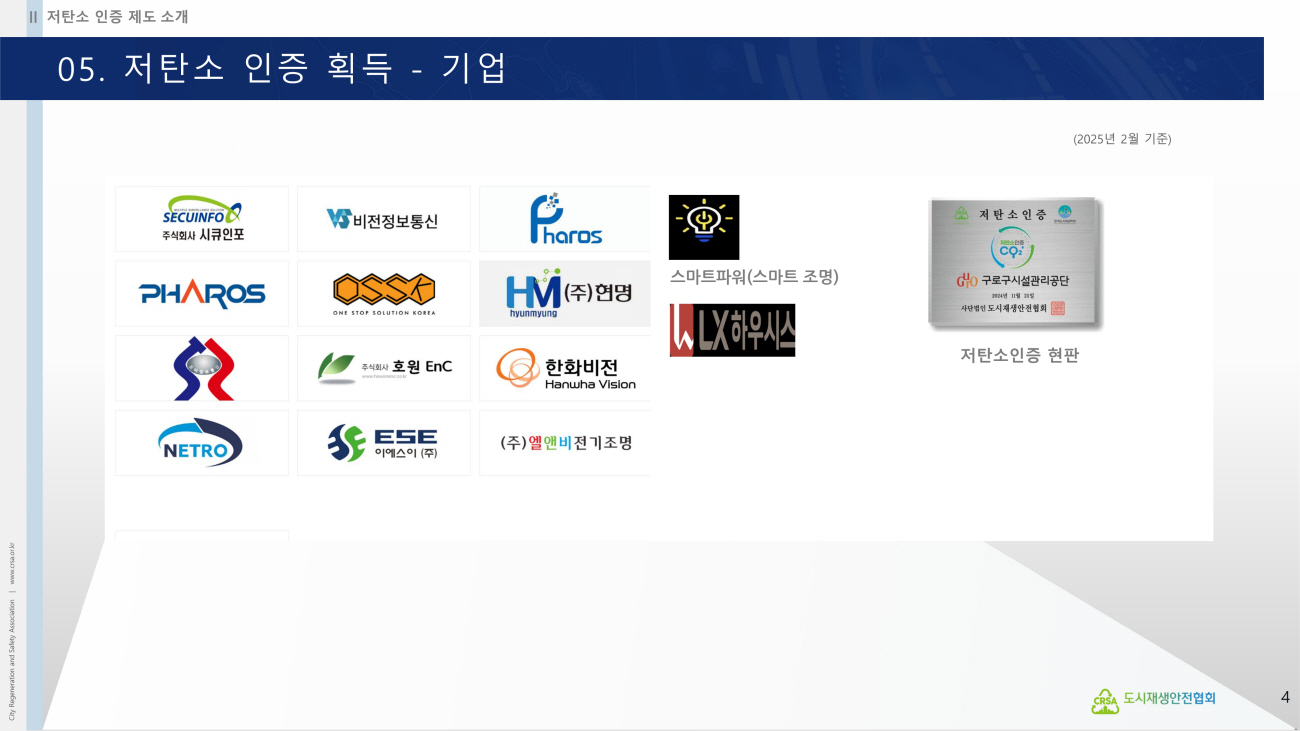Select the LX하우시스 logo

click(x=732, y=330)
